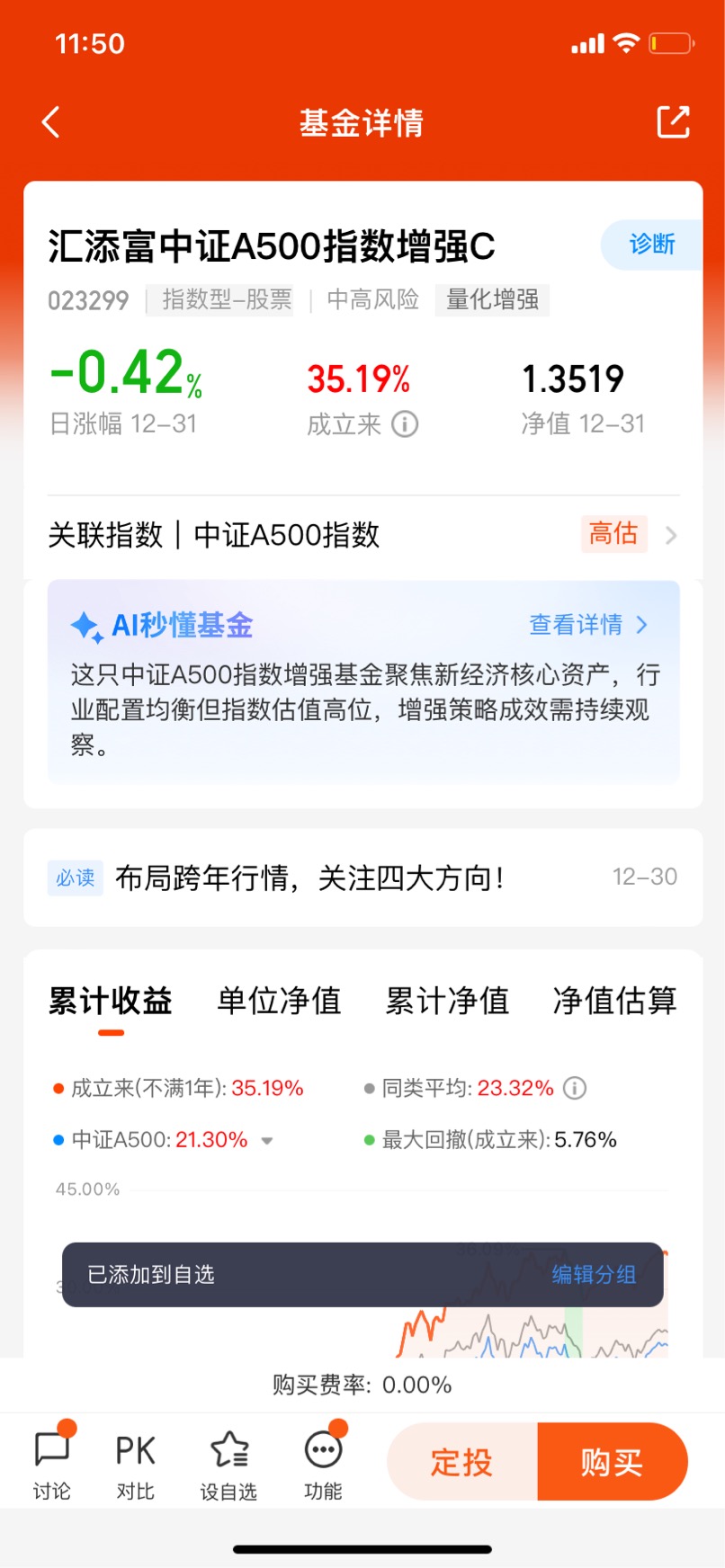Screen dimensions: 725x1568
Task: Expand the 中证A500 benchmark dropdown arrow
Action: (267, 1141)
